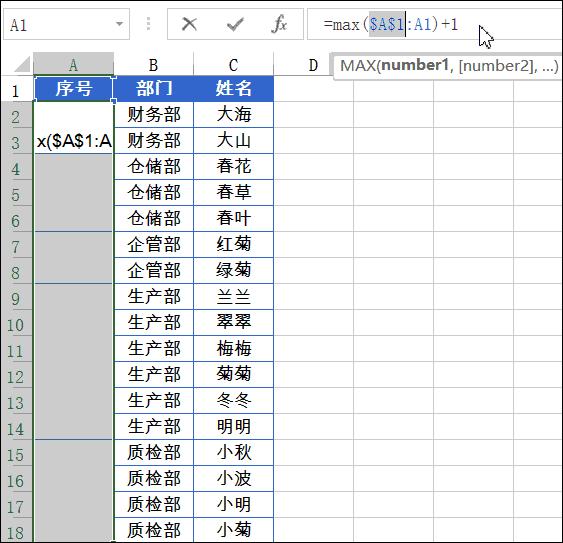Click the cell containing 梅梅
Image resolution: width=563 pixels, height=543 pixels.
233,348
